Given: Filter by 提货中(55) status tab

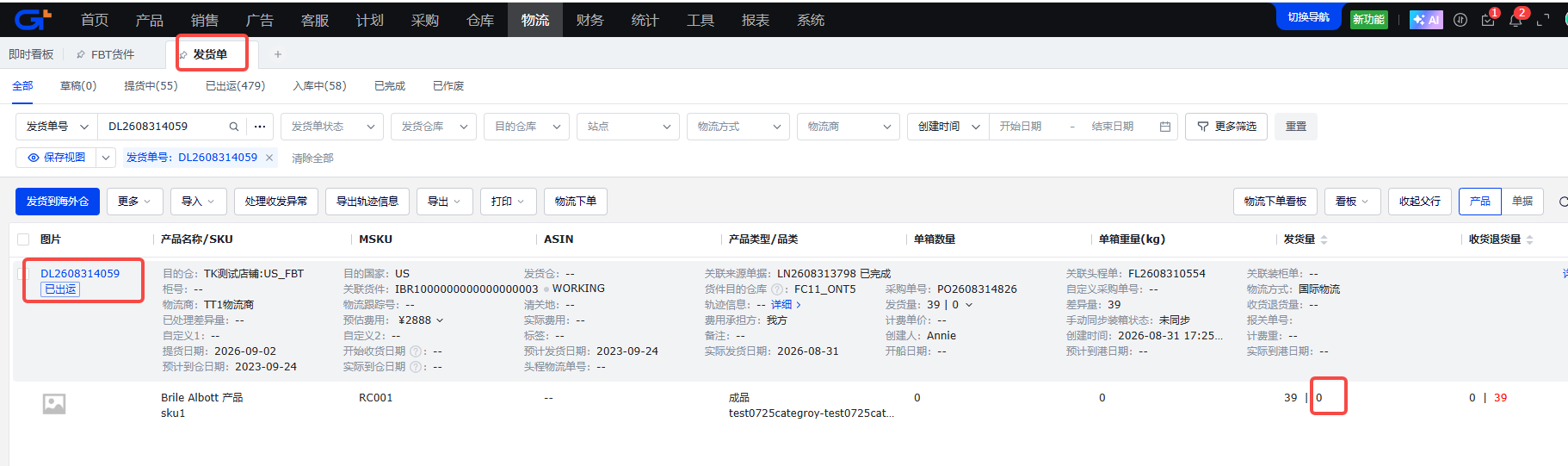Looking at the screenshot, I should (x=151, y=86).
